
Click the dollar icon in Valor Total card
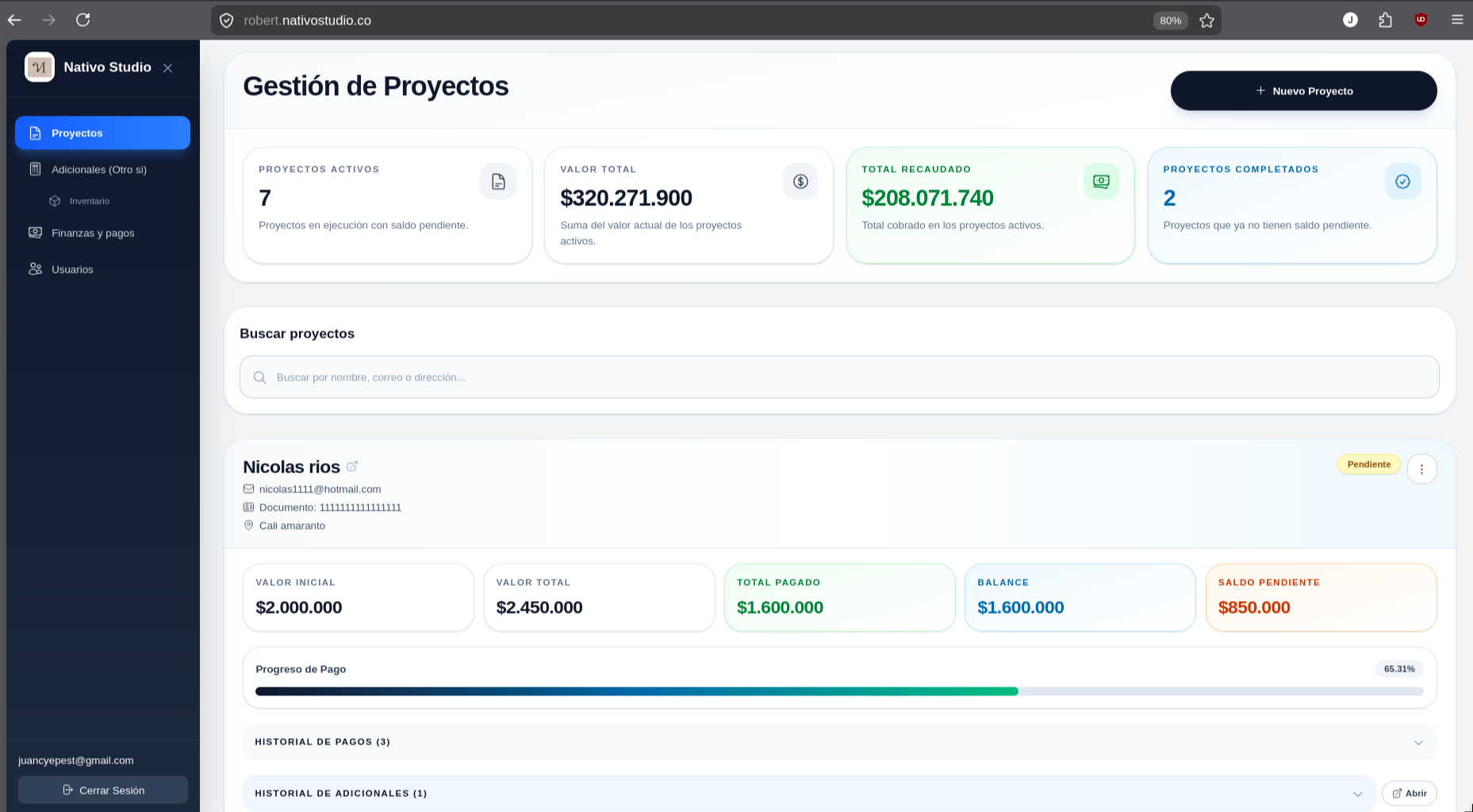(800, 182)
